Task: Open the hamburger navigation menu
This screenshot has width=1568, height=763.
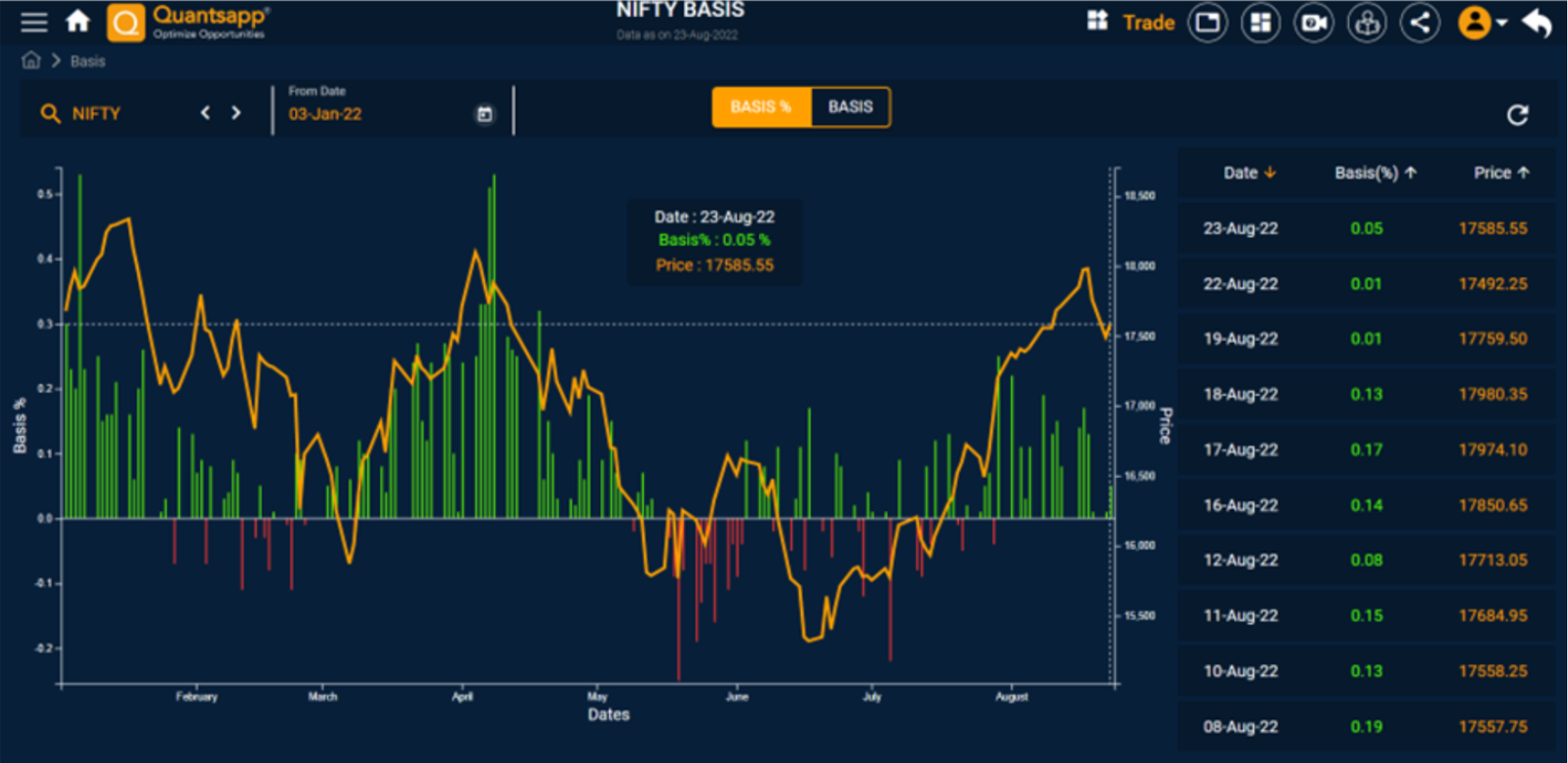Action: click(33, 22)
